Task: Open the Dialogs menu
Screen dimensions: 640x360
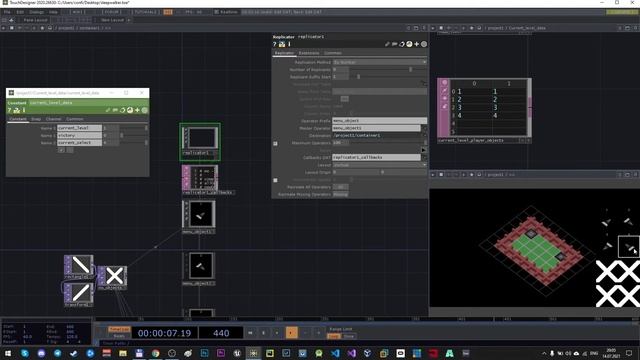Action: [x=36, y=12]
